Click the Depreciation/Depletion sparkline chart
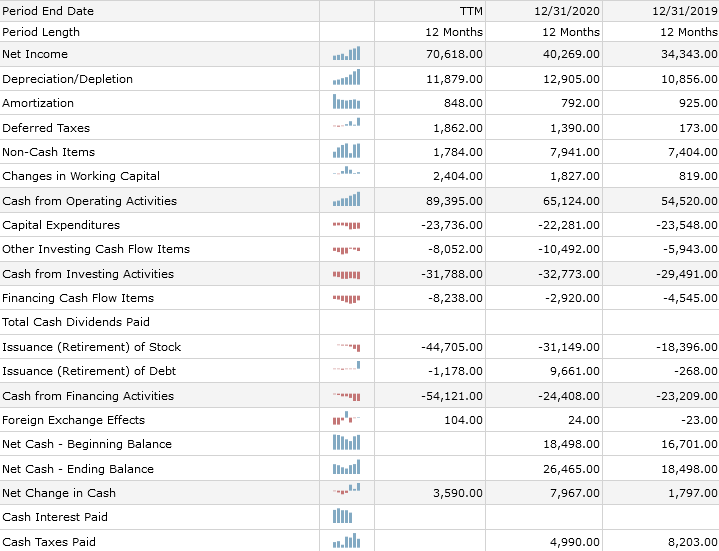The width and height of the screenshot is (719, 551). [346, 78]
